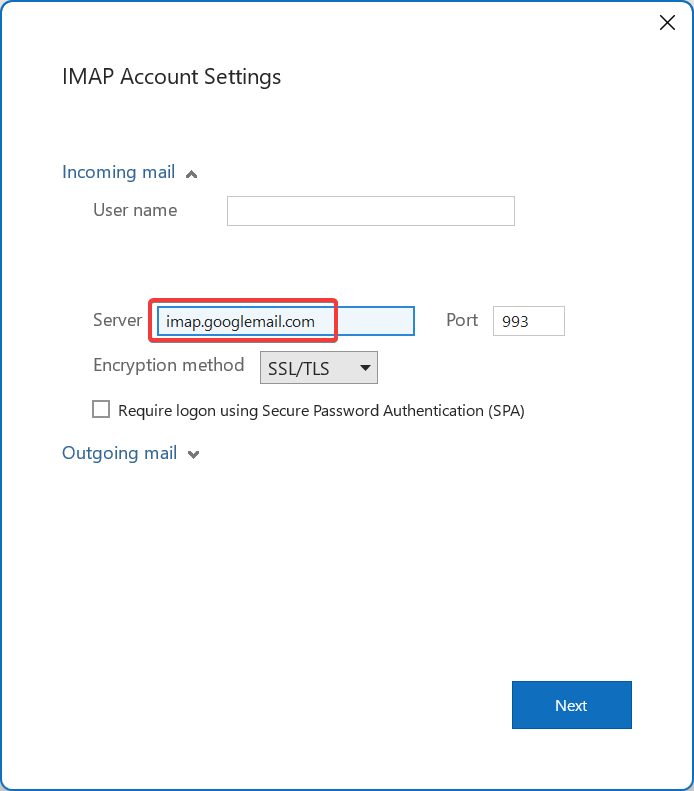Click the IMAP Account Settings title

point(171,77)
